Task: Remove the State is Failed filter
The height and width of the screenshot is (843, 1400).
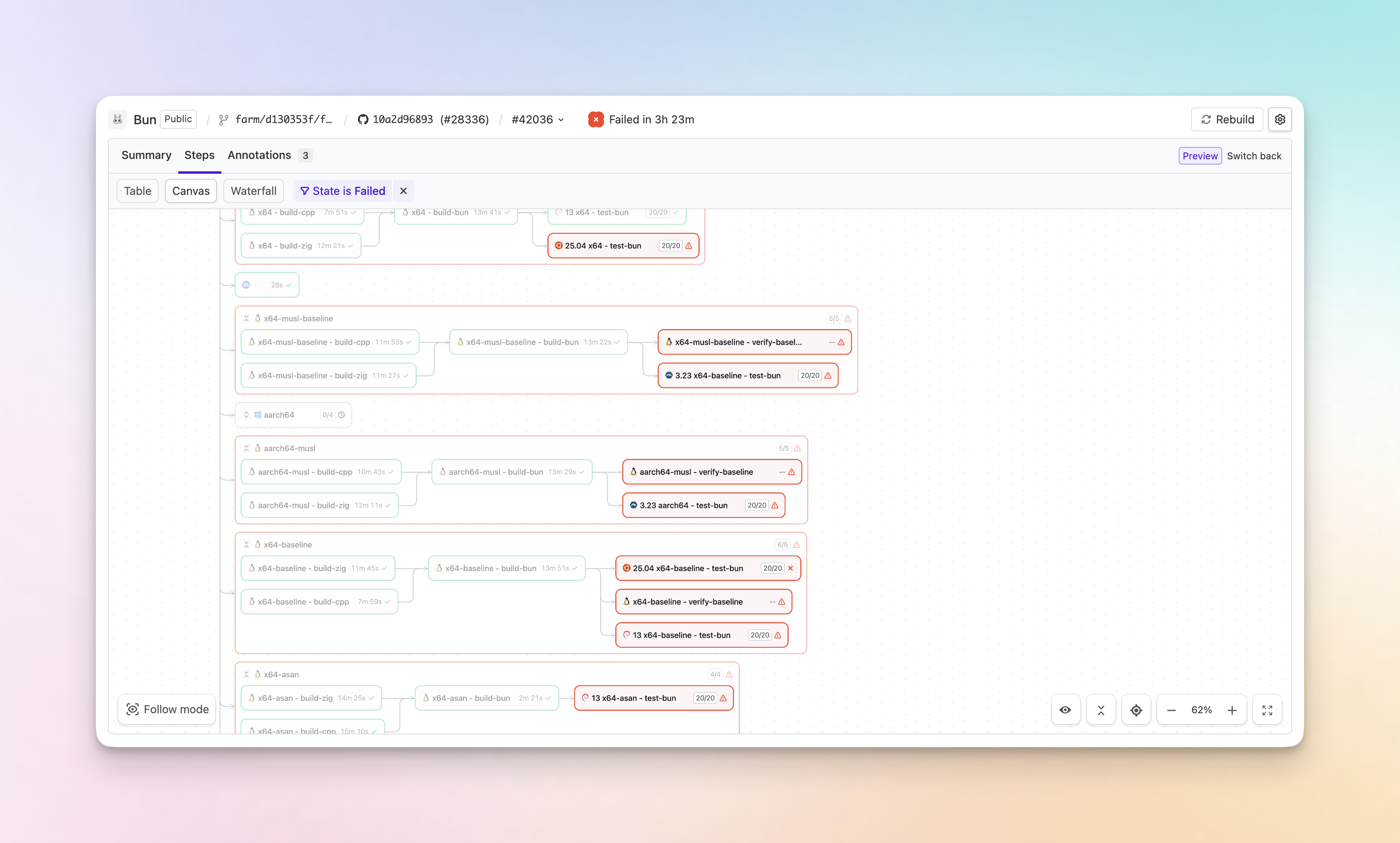Action: pos(404,191)
